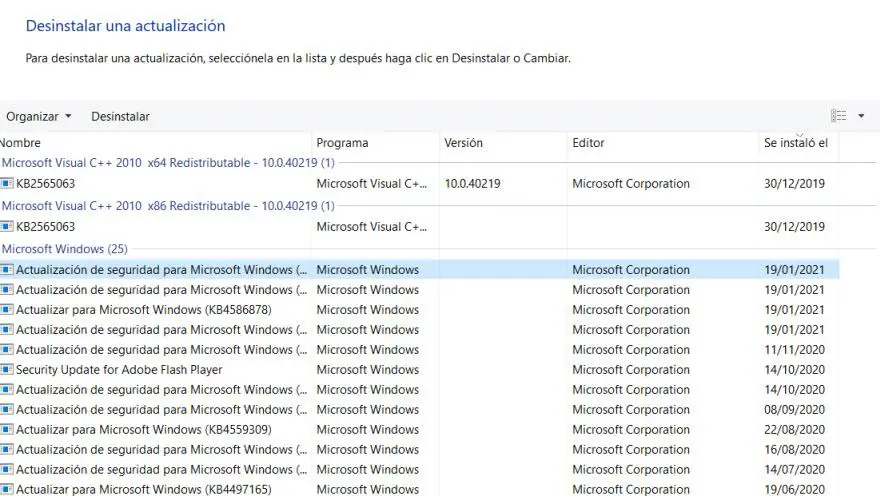Sort updates by the Versión column header
This screenshot has width=880, height=496.
(x=463, y=143)
